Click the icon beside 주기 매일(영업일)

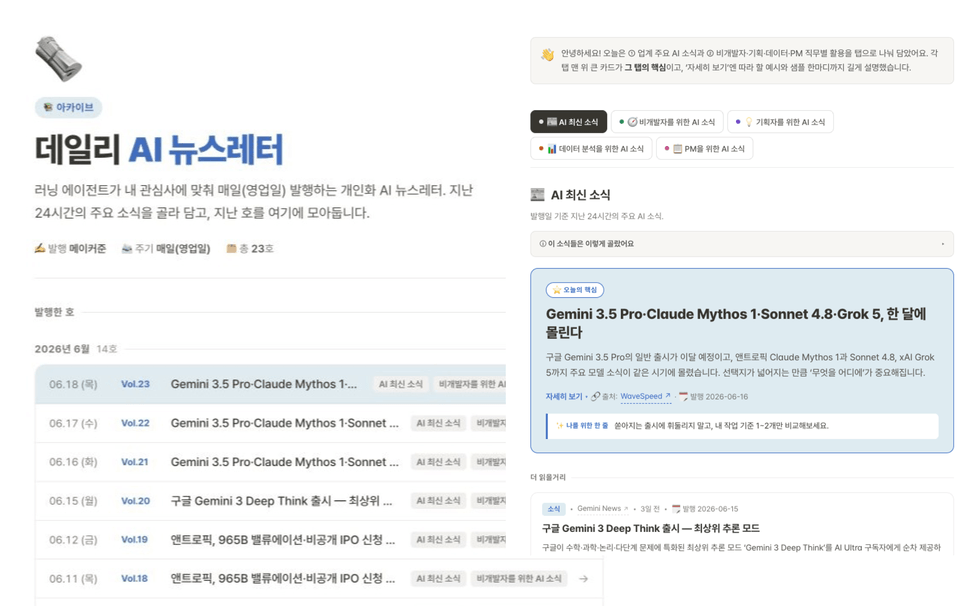(127, 249)
